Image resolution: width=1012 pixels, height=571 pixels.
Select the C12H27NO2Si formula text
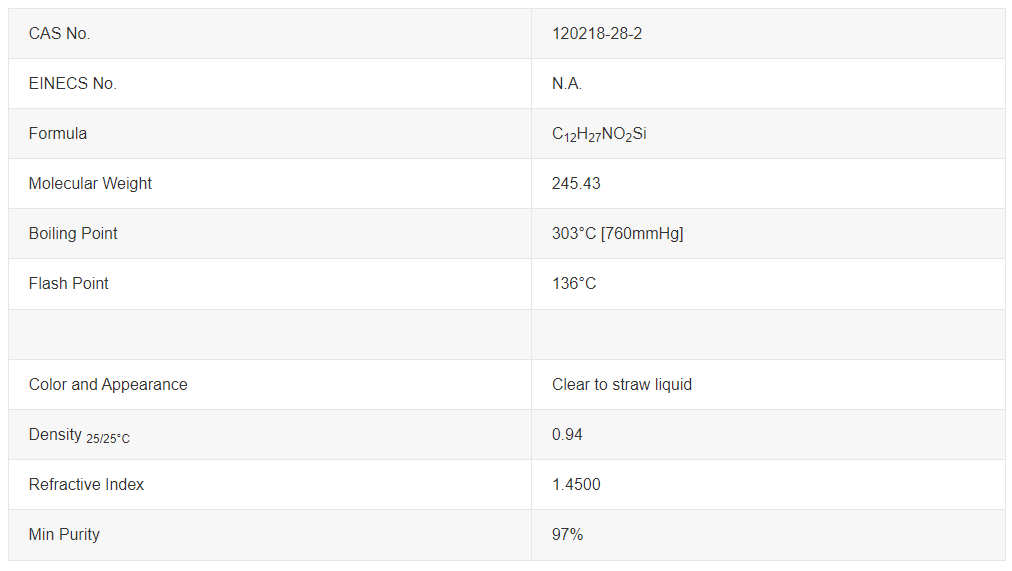[x=599, y=134]
